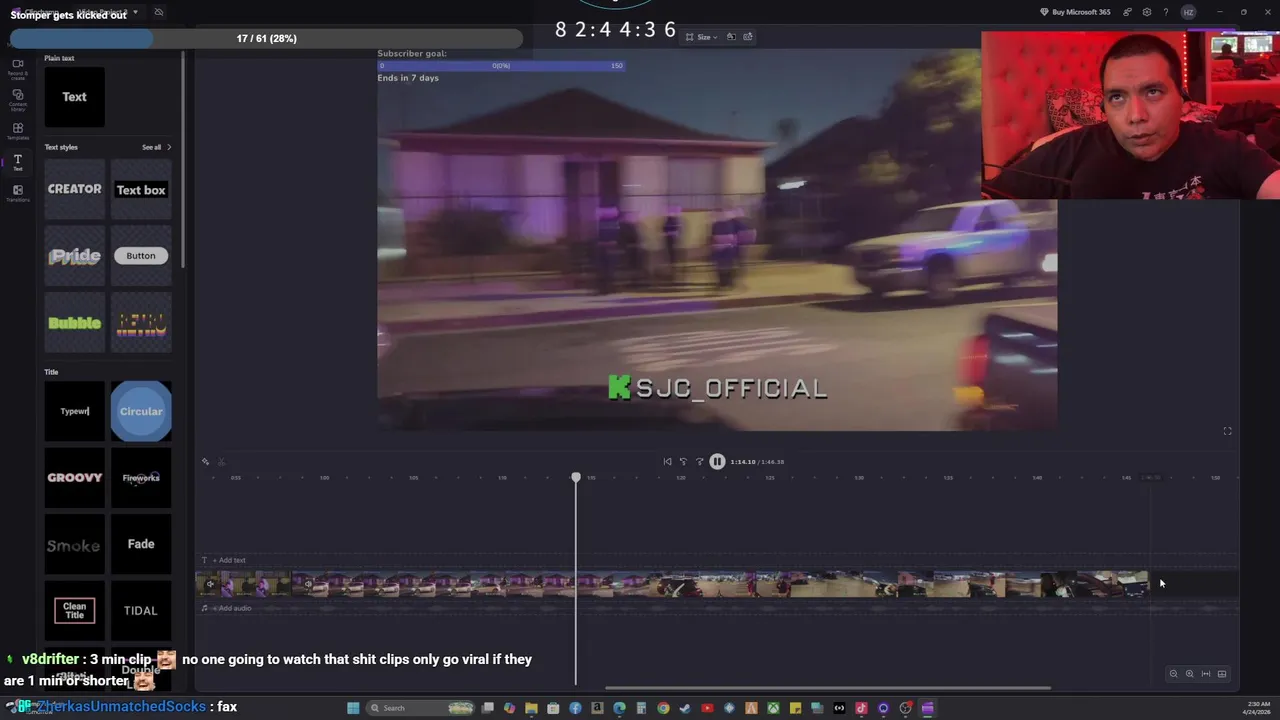The height and width of the screenshot is (720, 1280).
Task: Open the Transitions sidebar panel
Action: 17,193
